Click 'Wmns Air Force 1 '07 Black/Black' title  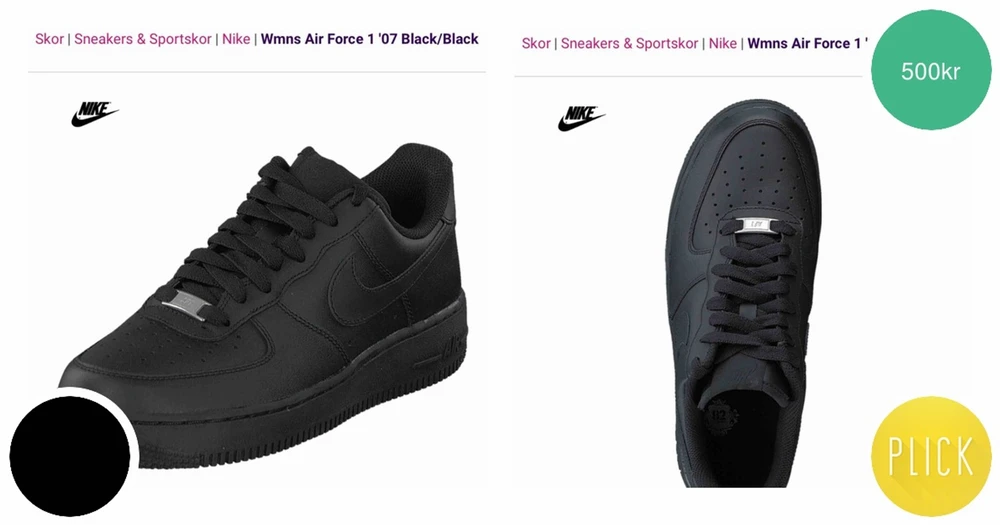(370, 39)
